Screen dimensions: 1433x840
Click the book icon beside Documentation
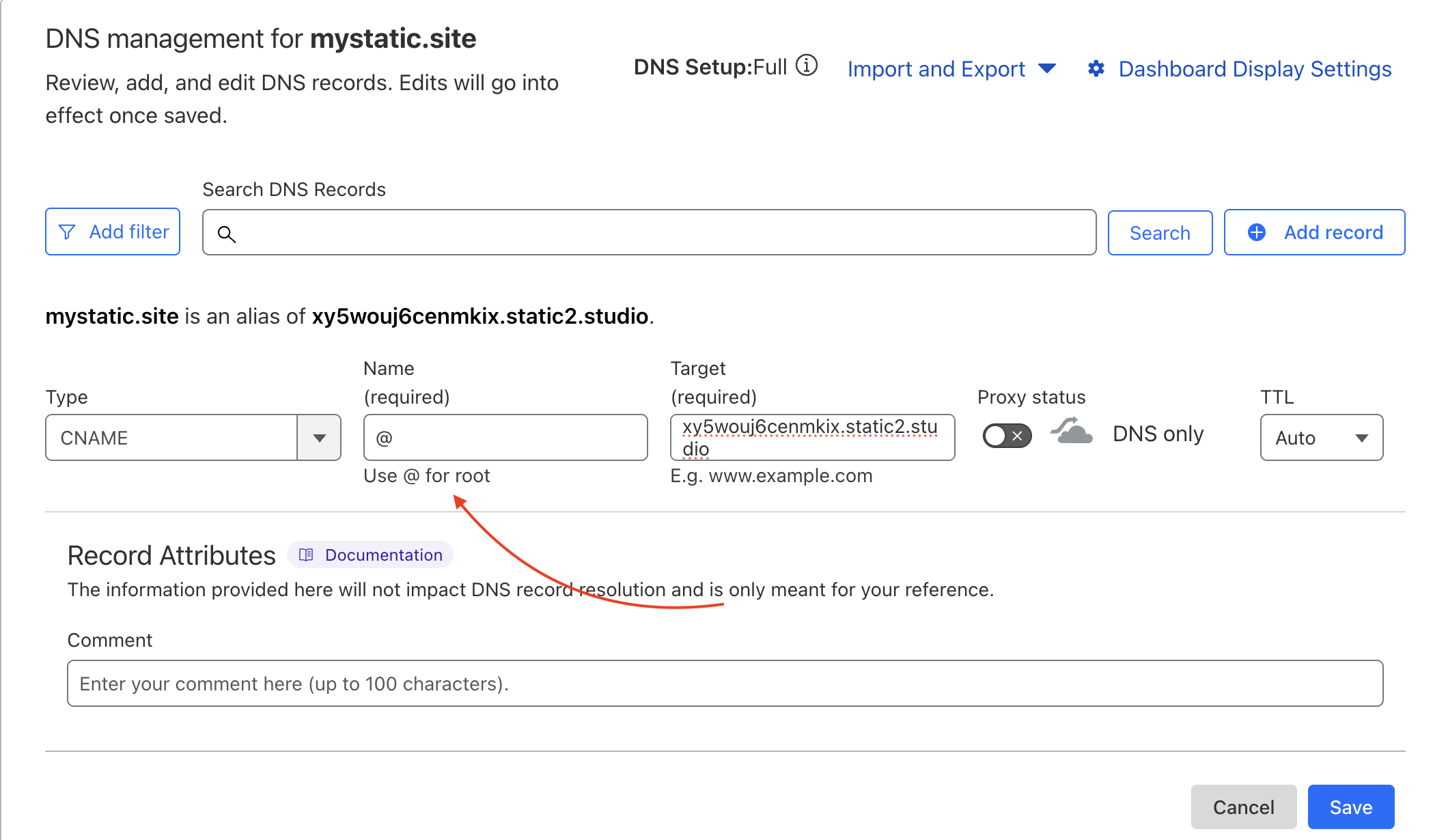306,555
